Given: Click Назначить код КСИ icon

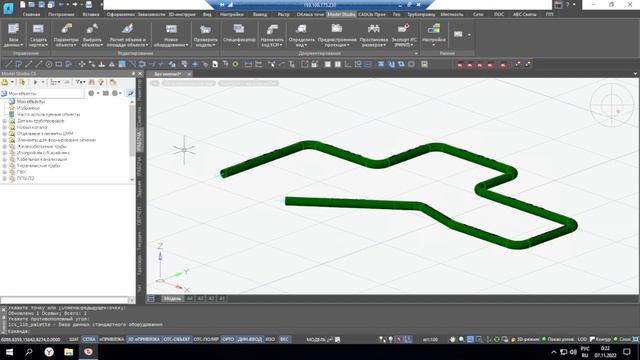Looking at the screenshot, I should click(x=272, y=35).
